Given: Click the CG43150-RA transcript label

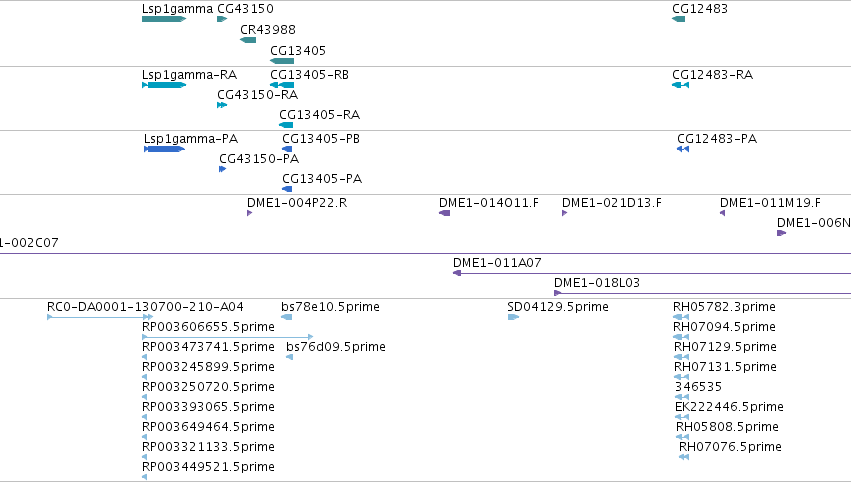Looking at the screenshot, I should pyautogui.click(x=258, y=94).
